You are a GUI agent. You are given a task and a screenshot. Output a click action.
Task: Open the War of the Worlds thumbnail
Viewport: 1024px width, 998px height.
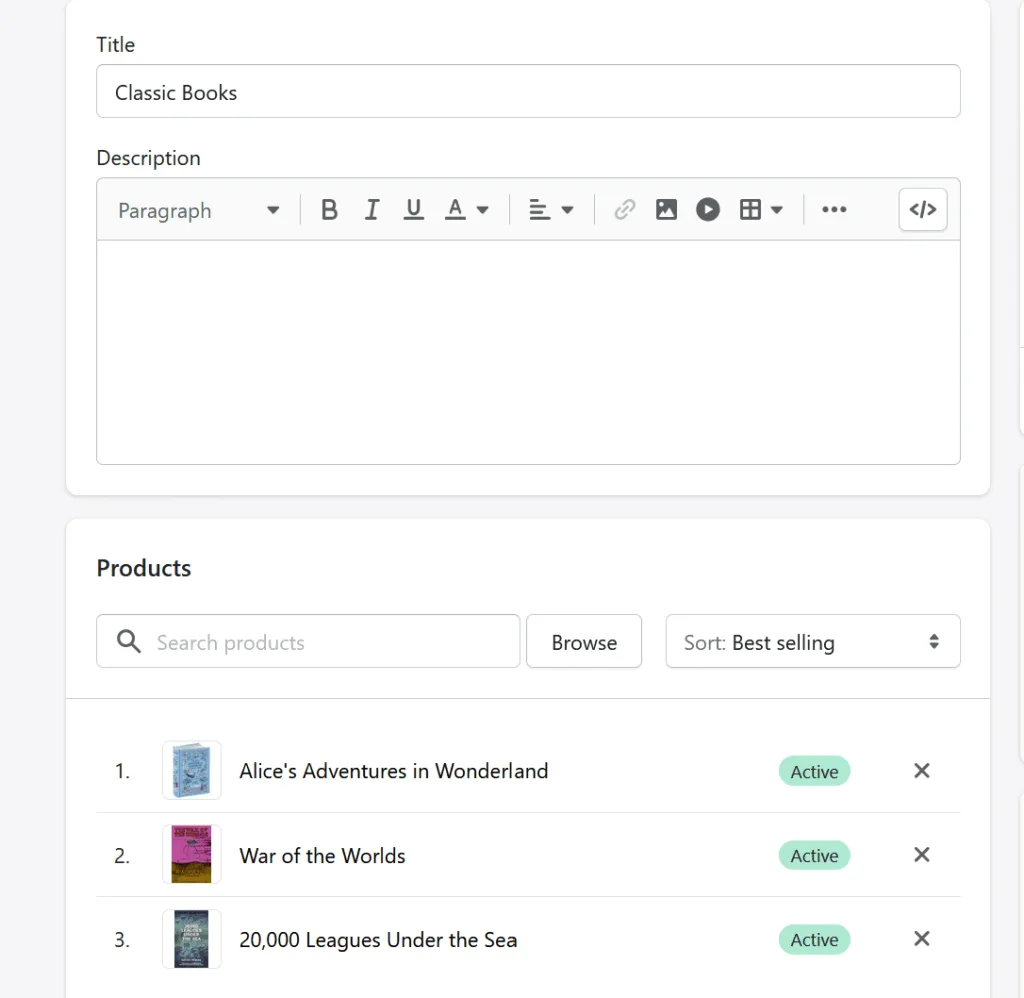tap(191, 855)
